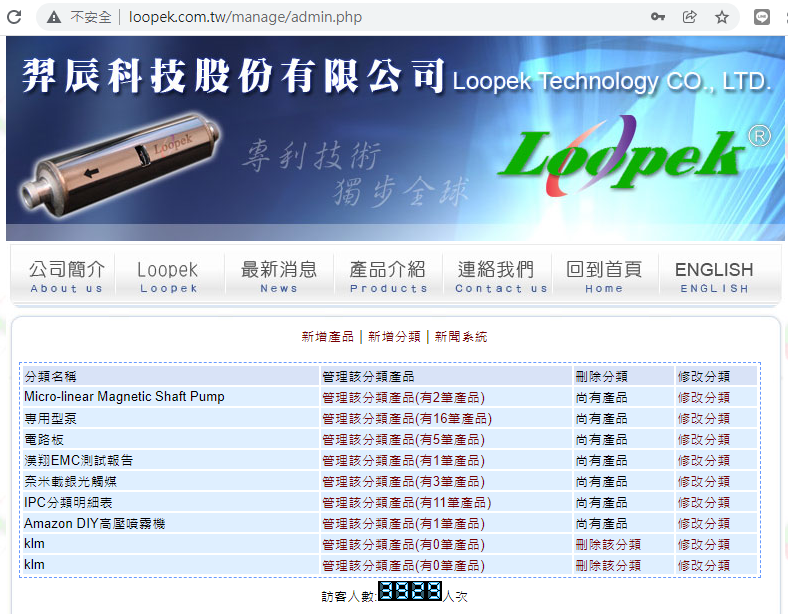
Task: Manage 電路板 category products (5 items)
Action: pos(404,440)
